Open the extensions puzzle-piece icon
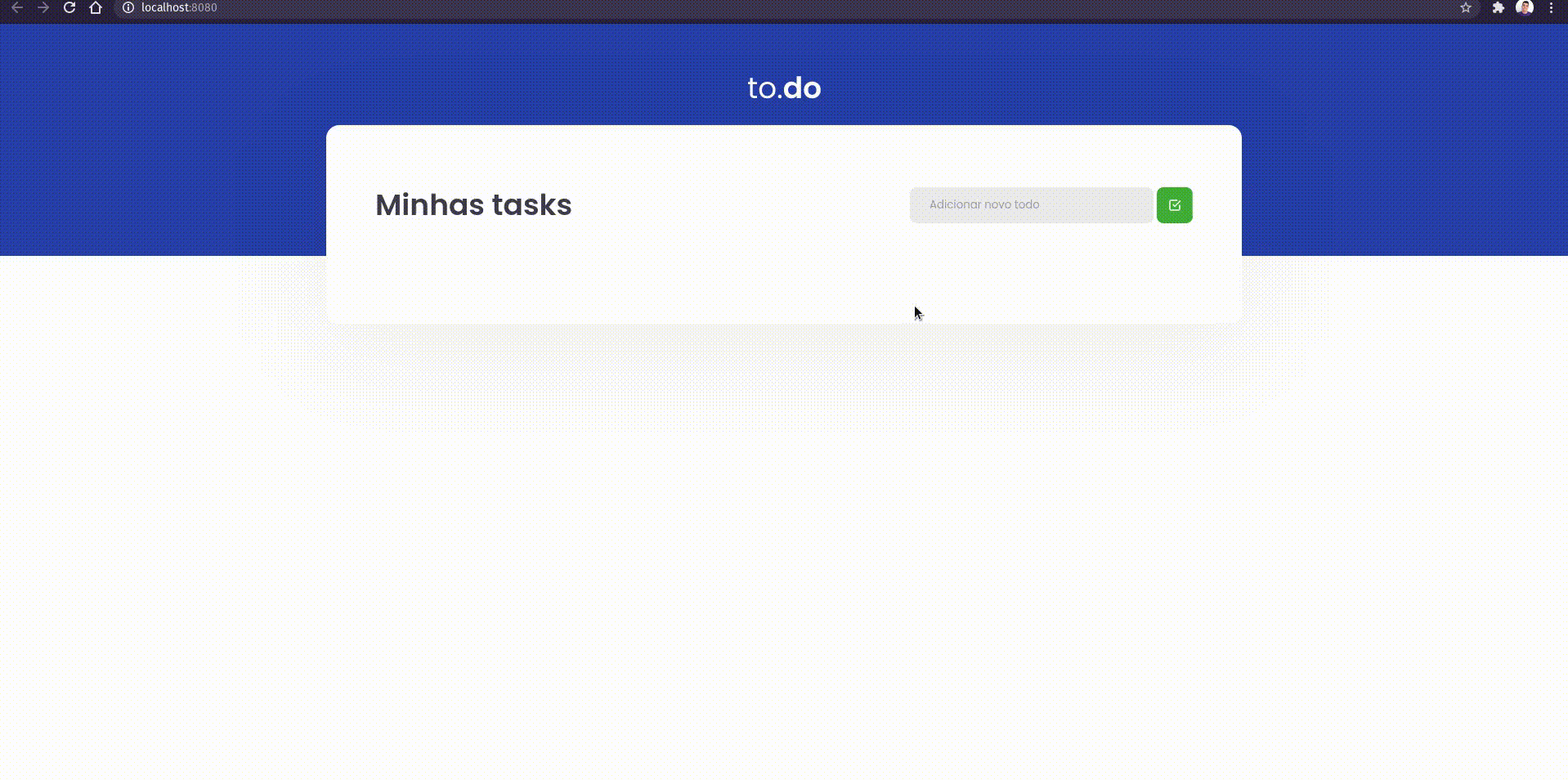This screenshot has width=1568, height=780. pyautogui.click(x=1499, y=7)
